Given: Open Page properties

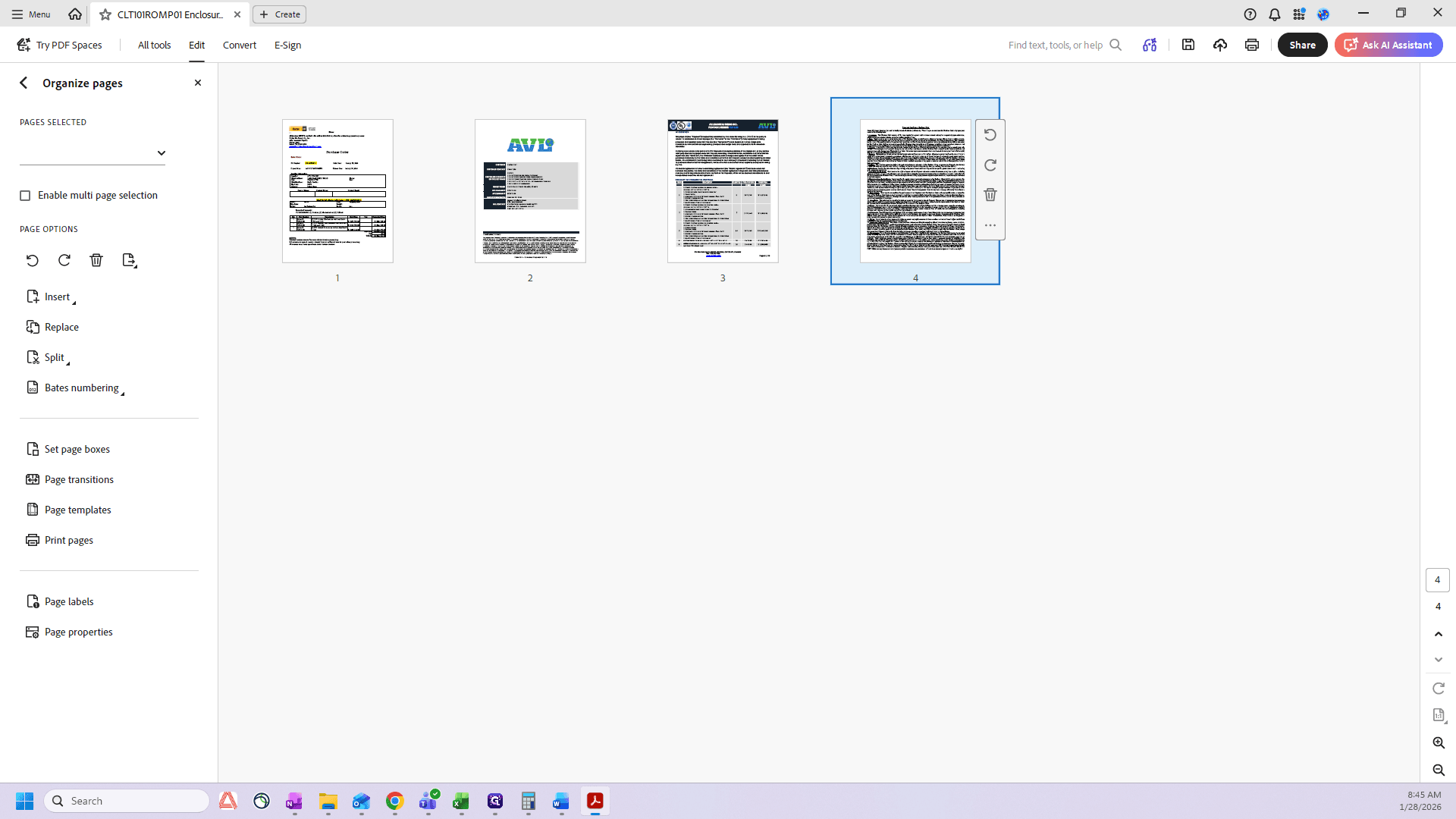Looking at the screenshot, I should point(69,632).
